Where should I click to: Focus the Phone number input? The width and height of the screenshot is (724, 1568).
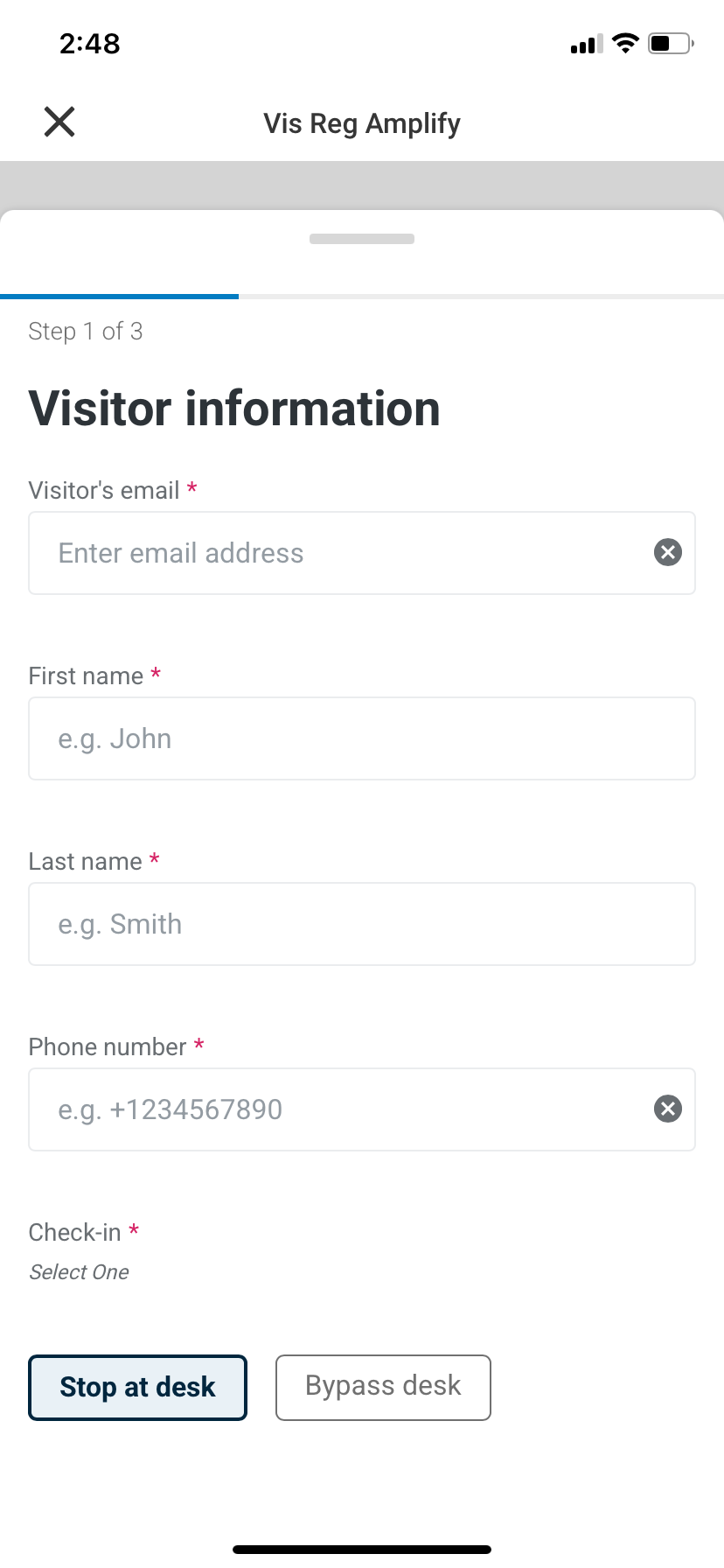(x=341, y=1109)
